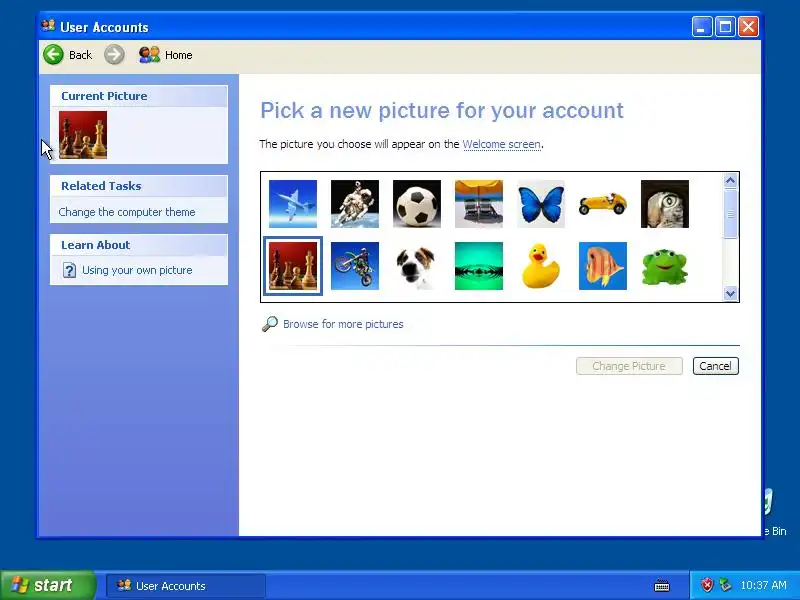Maximize the User Accounts window
The image size is (800, 600).
pos(725,27)
